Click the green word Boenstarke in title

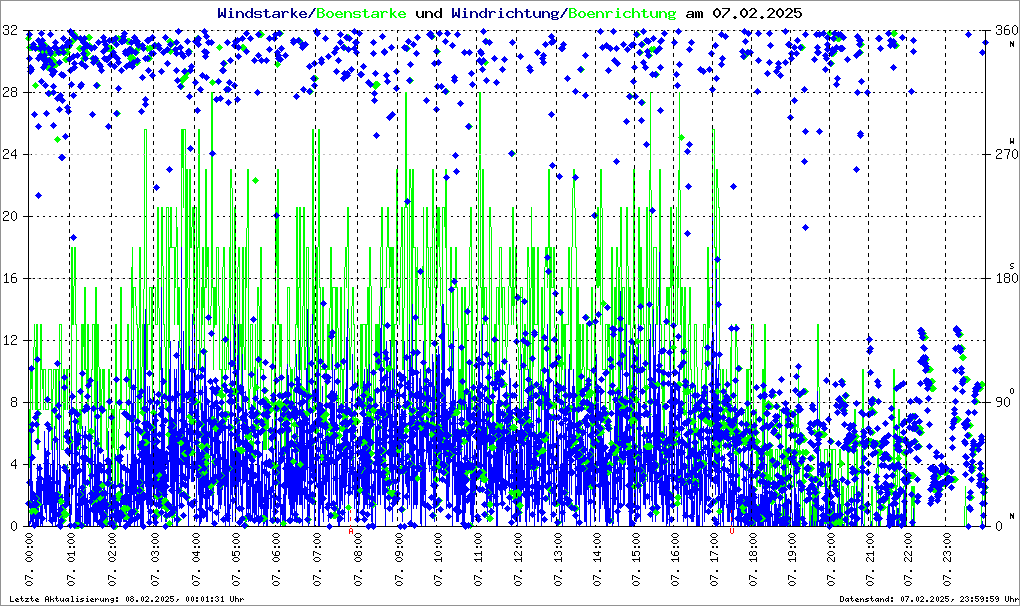pos(362,13)
